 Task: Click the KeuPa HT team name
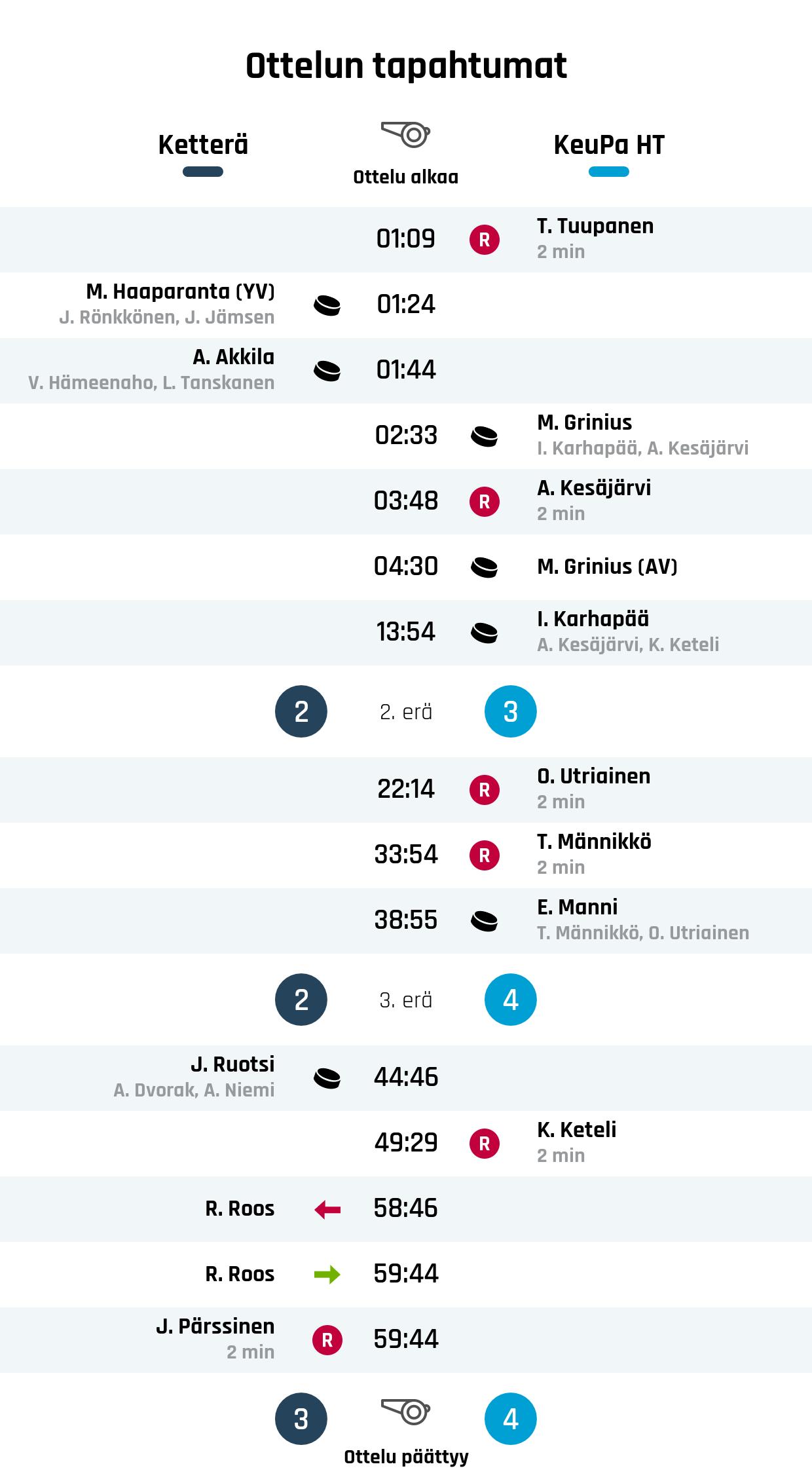coord(609,145)
